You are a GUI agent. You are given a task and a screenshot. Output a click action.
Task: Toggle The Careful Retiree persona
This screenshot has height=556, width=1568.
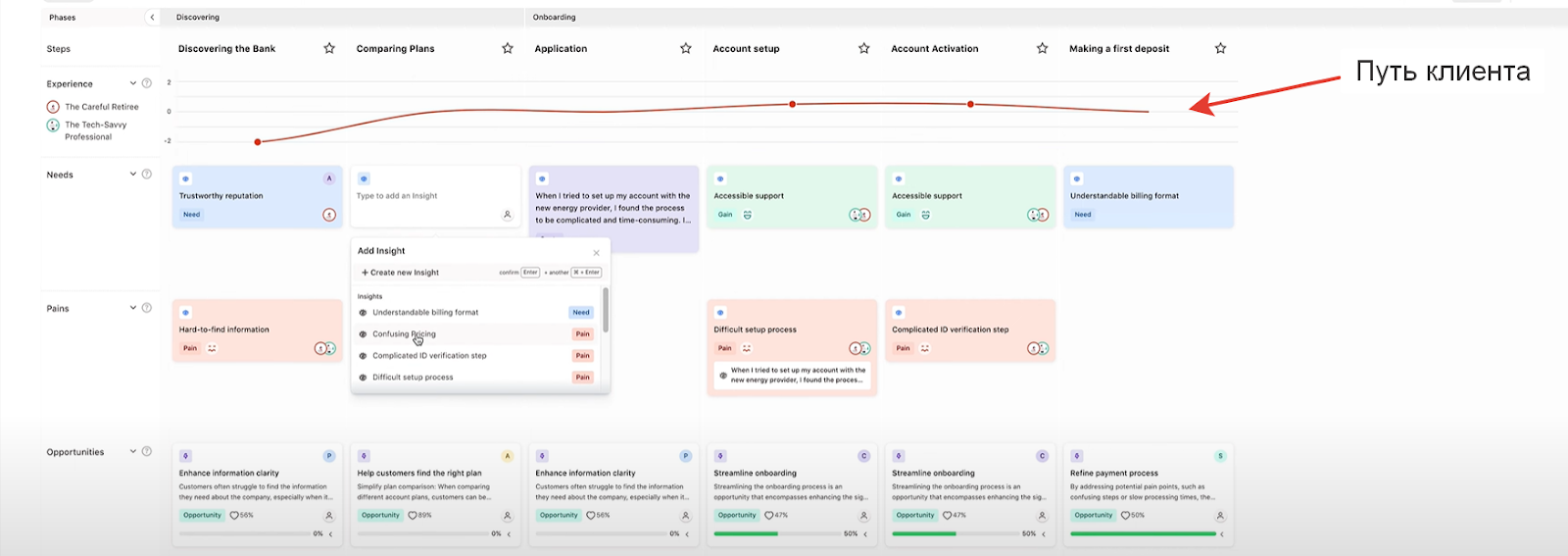click(53, 107)
